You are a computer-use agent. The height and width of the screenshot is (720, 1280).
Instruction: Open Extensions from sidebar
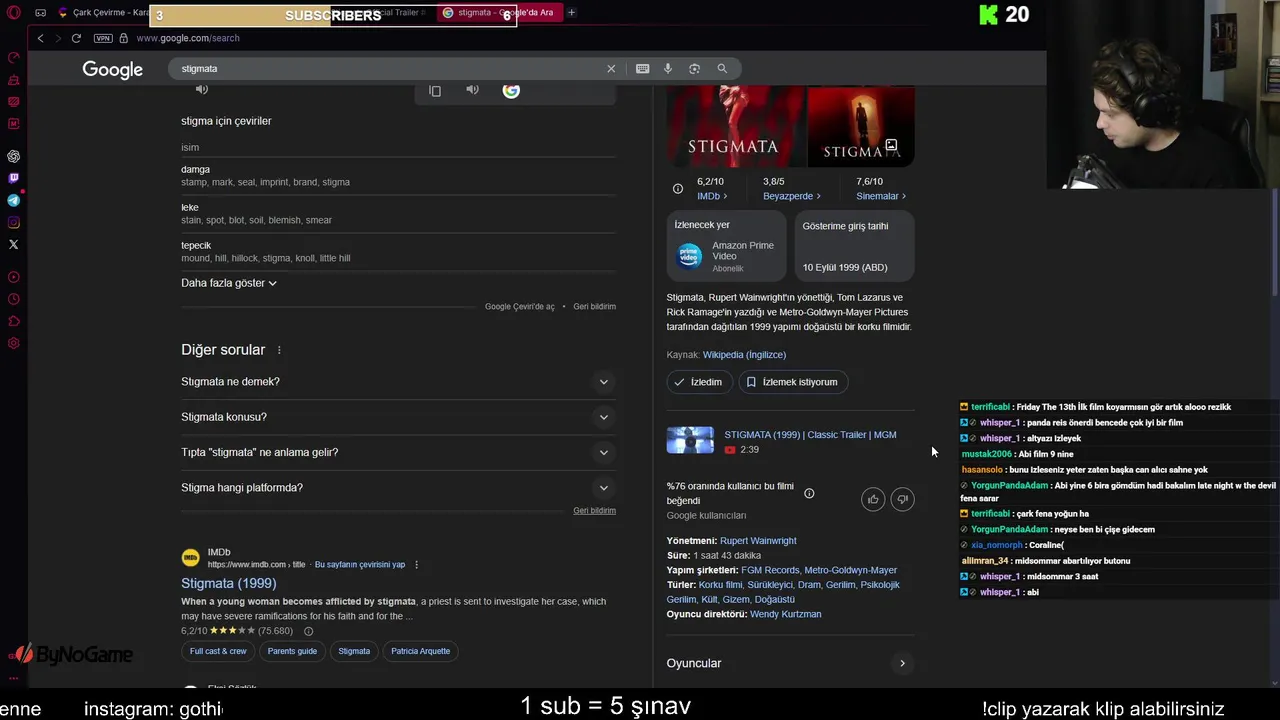coord(13,321)
